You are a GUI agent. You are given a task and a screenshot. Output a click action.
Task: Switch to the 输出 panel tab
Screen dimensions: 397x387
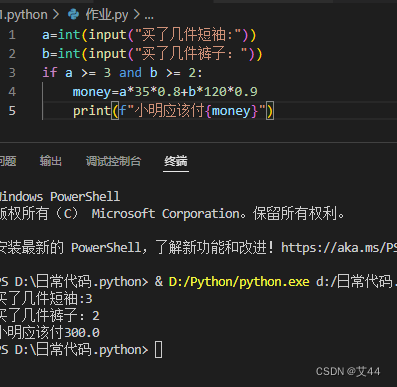51,161
